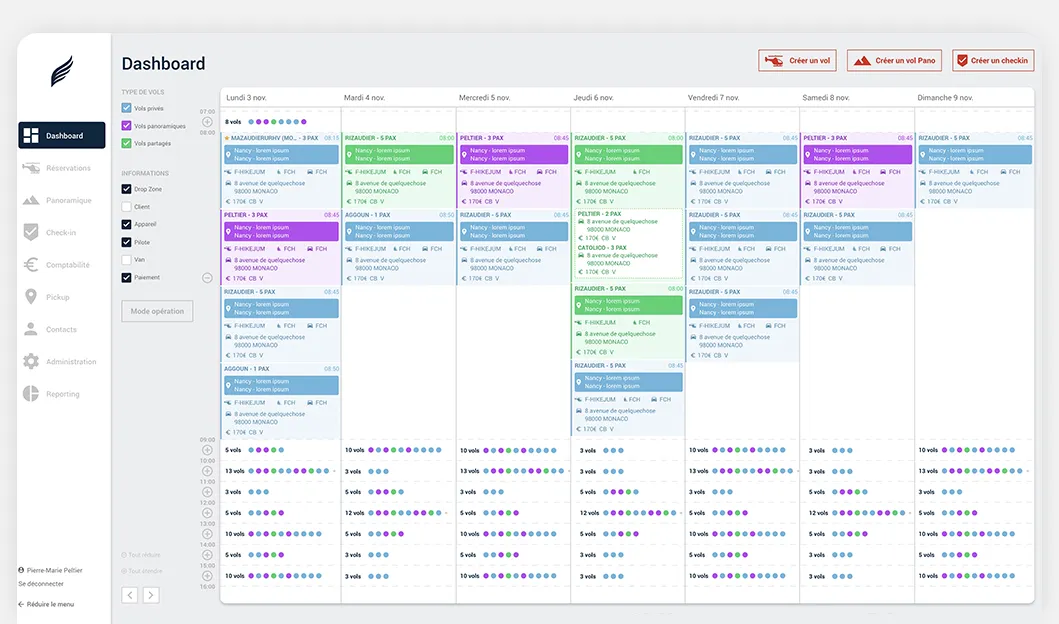Click the Créer un checkin button
The height and width of the screenshot is (624, 1059).
993,60
